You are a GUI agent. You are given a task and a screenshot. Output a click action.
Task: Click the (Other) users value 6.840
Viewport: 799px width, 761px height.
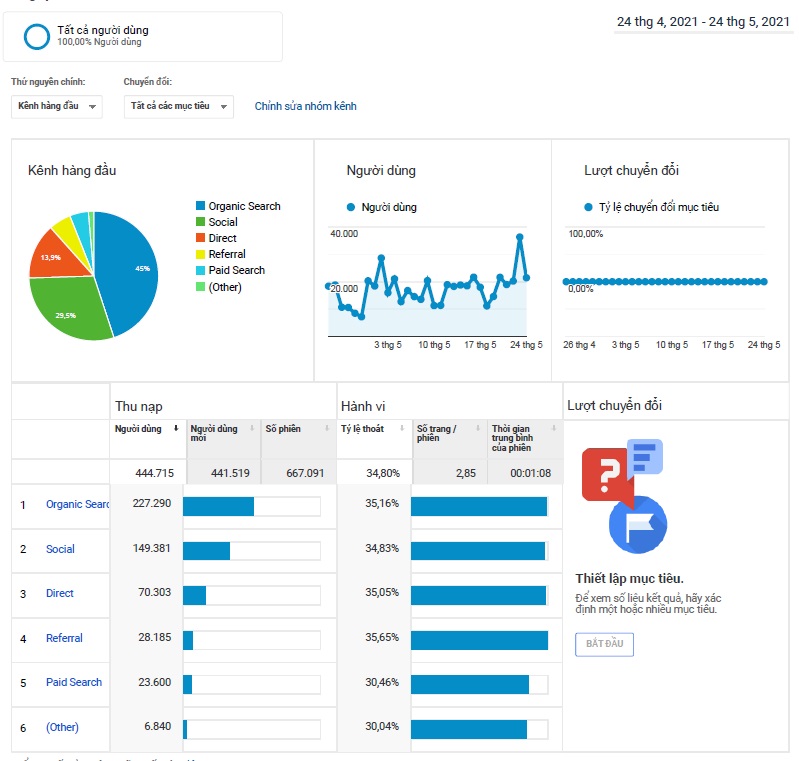[x=158, y=726]
